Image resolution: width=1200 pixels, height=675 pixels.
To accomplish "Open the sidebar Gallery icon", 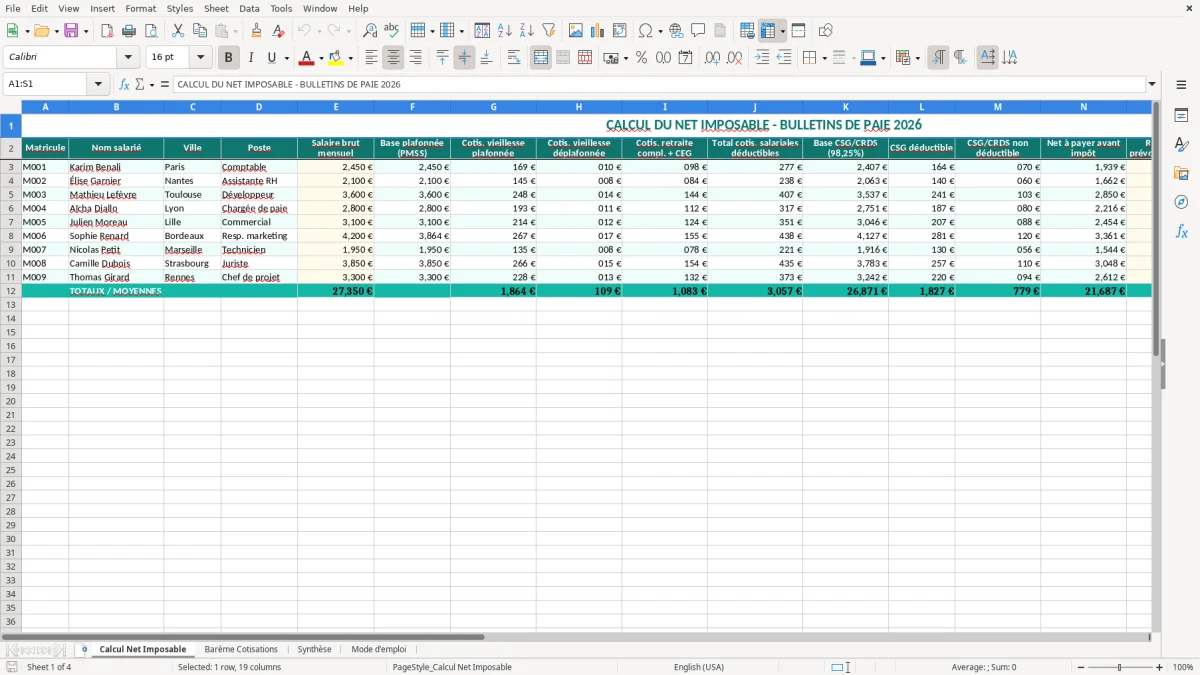I will pos(1181,173).
